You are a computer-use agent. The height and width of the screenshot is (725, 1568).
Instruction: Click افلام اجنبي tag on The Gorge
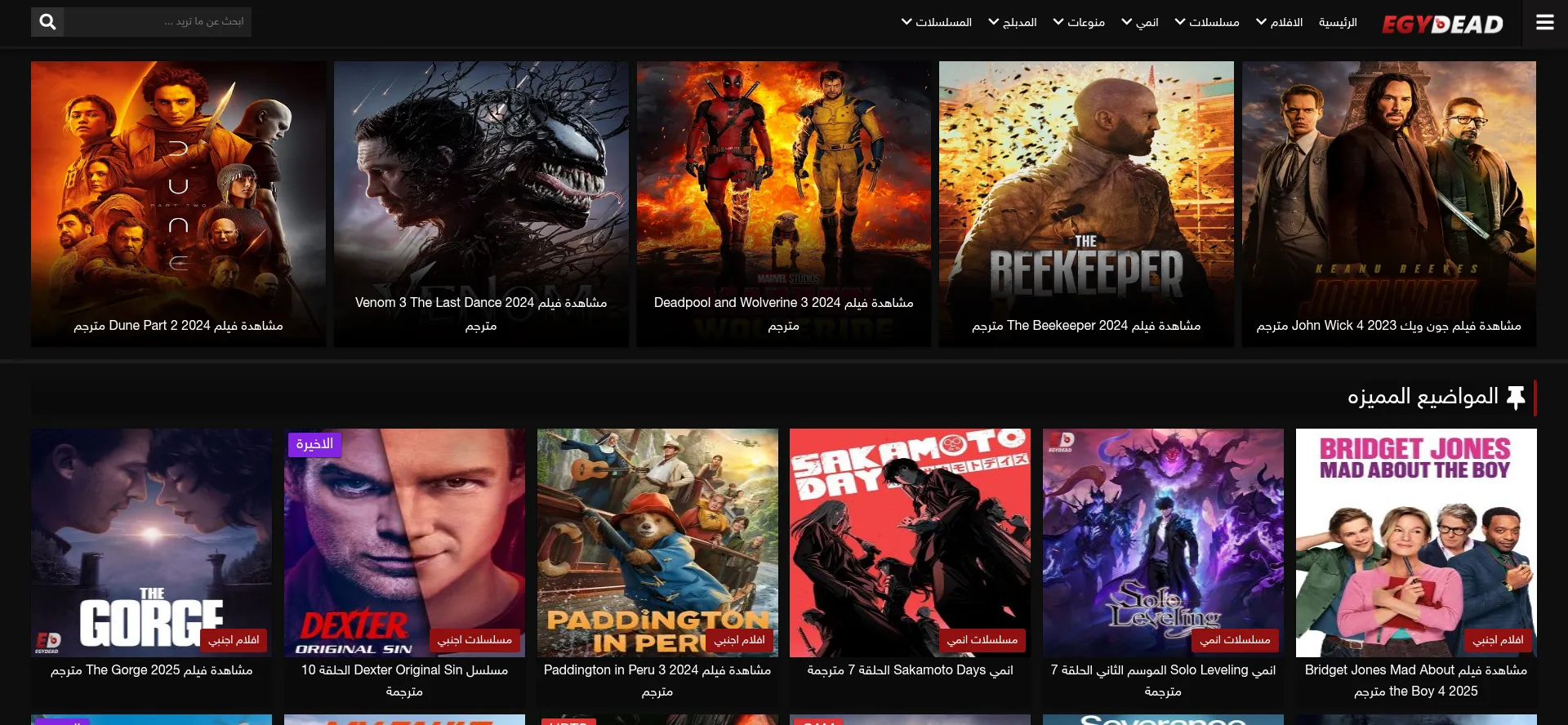click(x=234, y=640)
